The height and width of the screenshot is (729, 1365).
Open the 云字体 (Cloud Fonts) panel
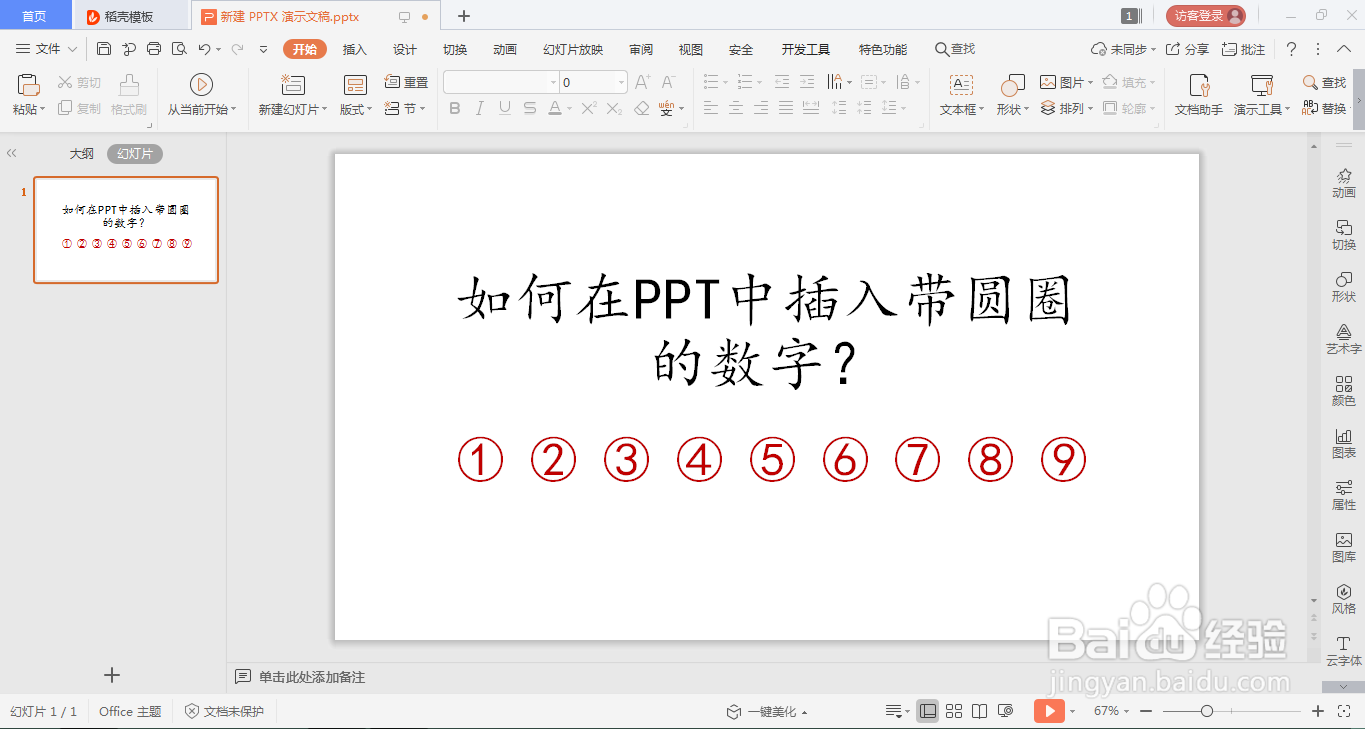1343,650
